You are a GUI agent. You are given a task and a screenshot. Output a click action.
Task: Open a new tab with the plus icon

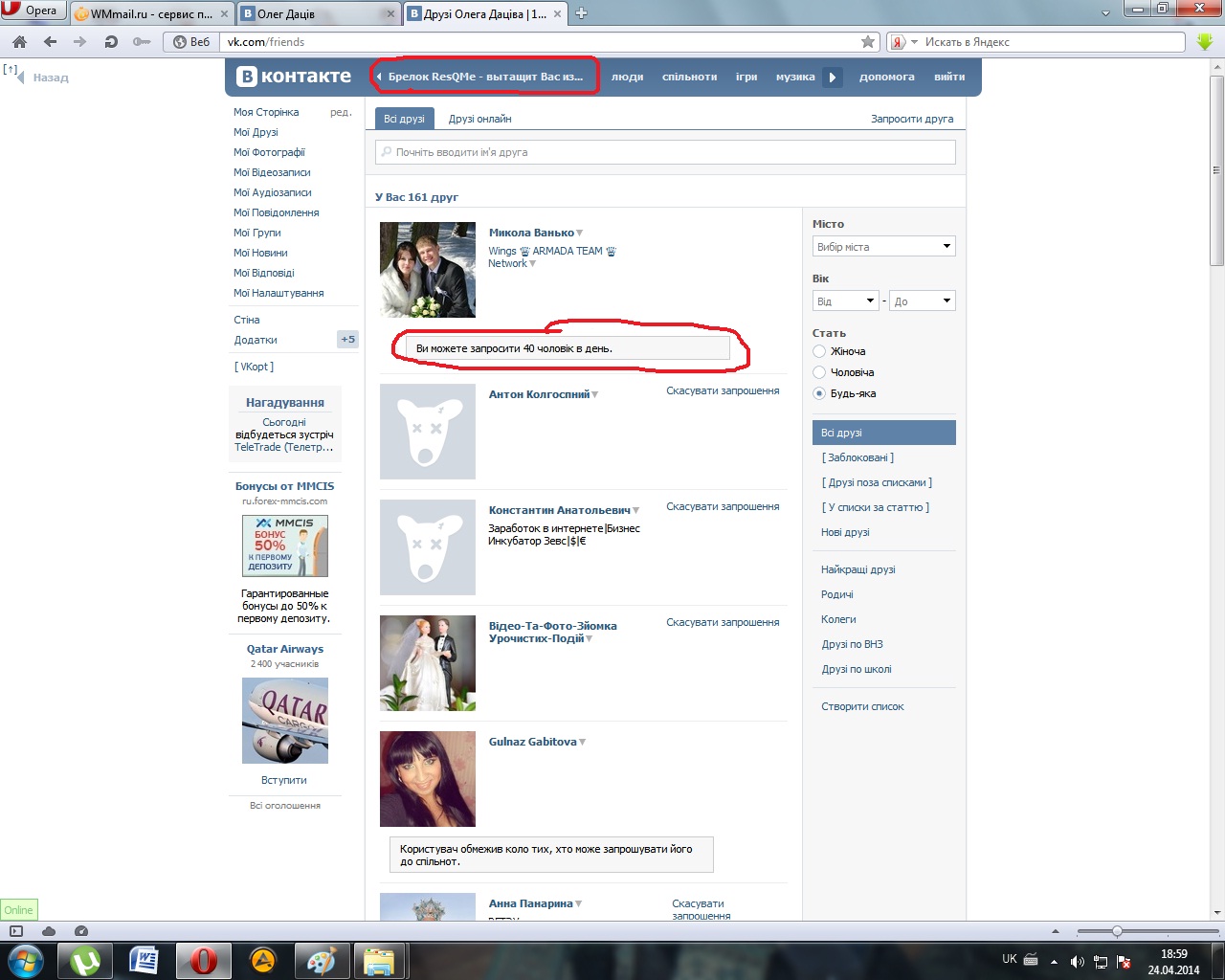[581, 13]
